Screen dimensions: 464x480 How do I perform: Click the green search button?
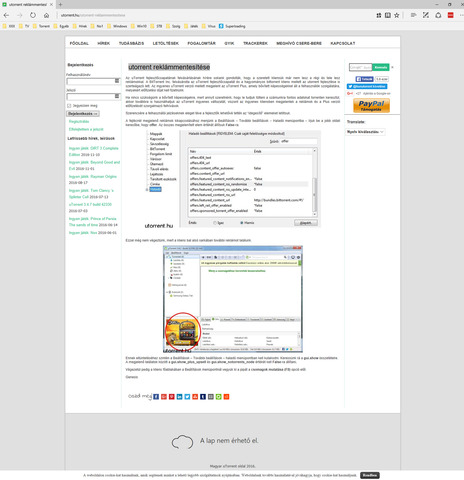(x=381, y=67)
